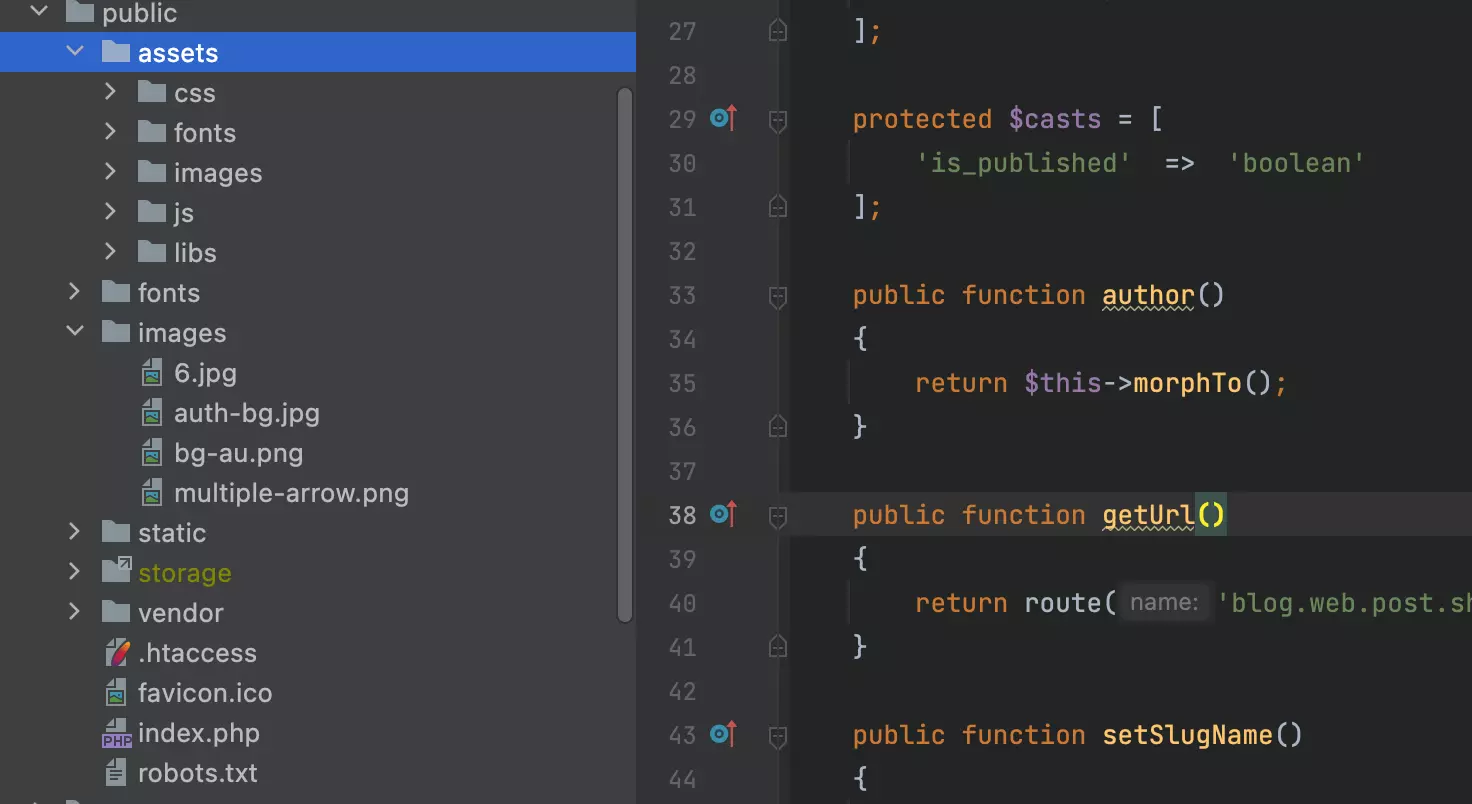The width and height of the screenshot is (1472, 804).
Task: Click the project tree vertical scrollbar
Action: tap(625, 354)
